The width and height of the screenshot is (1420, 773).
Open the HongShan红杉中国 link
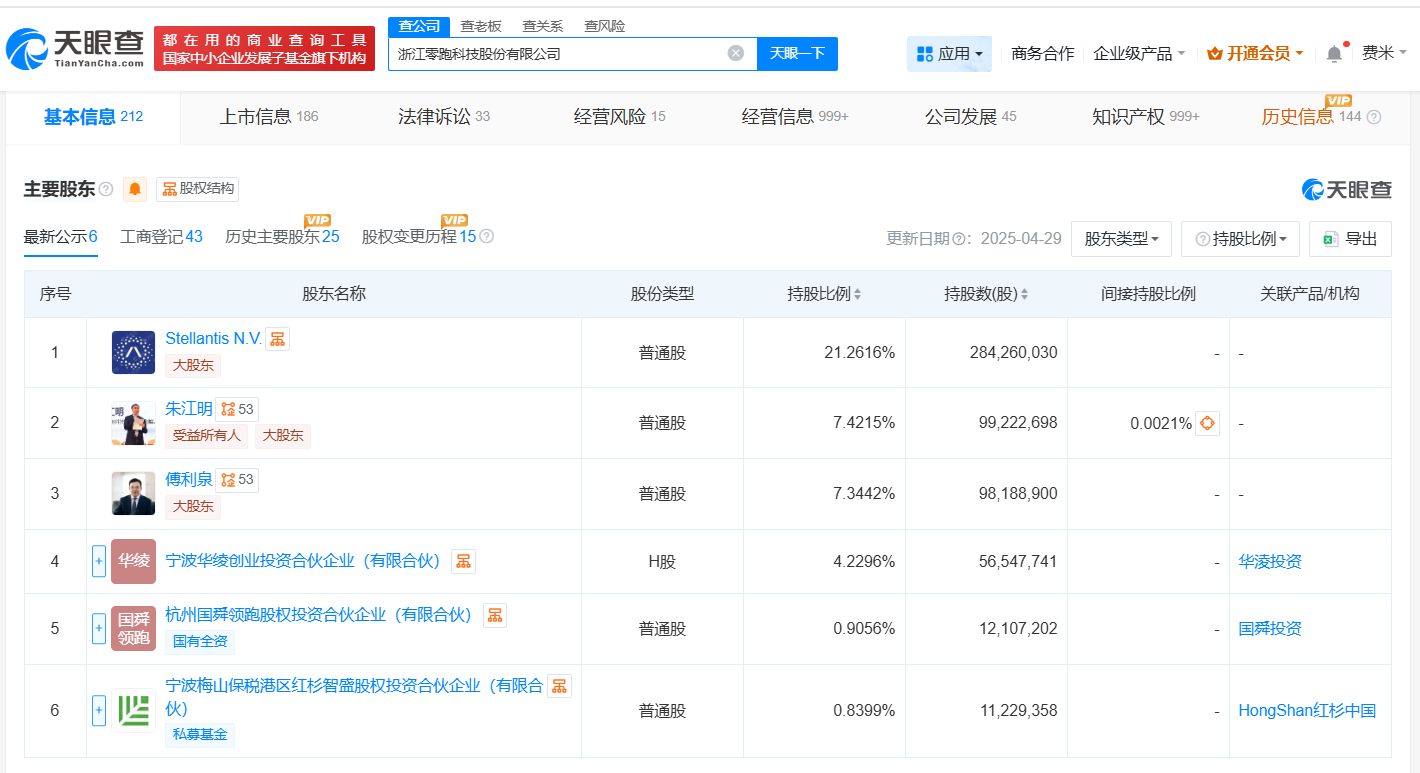[1307, 711]
